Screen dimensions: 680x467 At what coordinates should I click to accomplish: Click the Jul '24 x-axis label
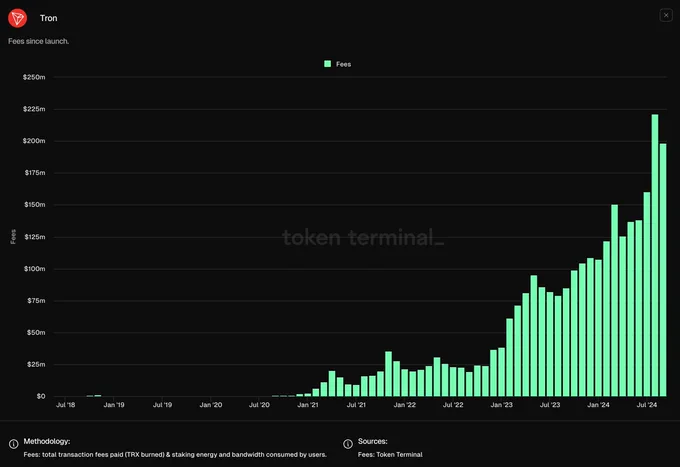[647, 405]
